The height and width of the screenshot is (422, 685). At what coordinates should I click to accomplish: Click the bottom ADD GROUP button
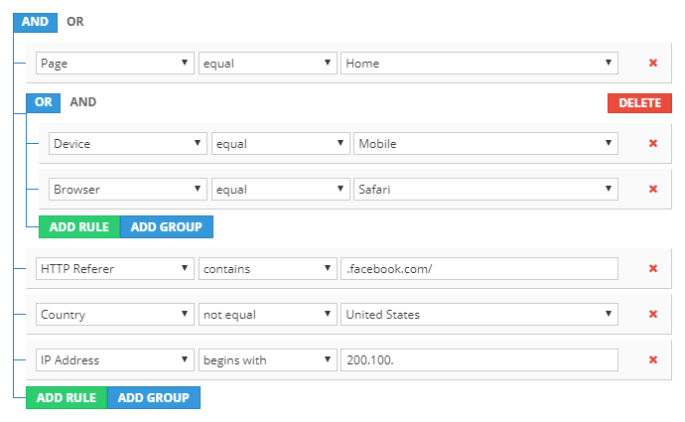(153, 398)
